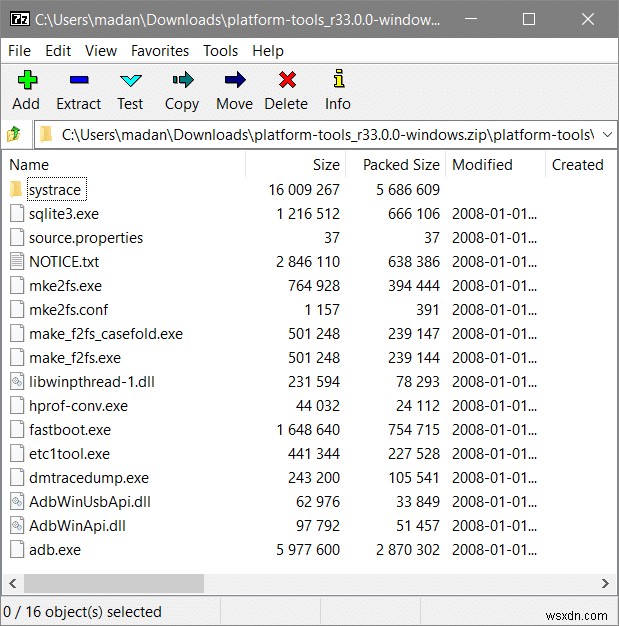Expand the address bar path dropdown
Viewport: 619px width, 626px height.
coord(607,135)
